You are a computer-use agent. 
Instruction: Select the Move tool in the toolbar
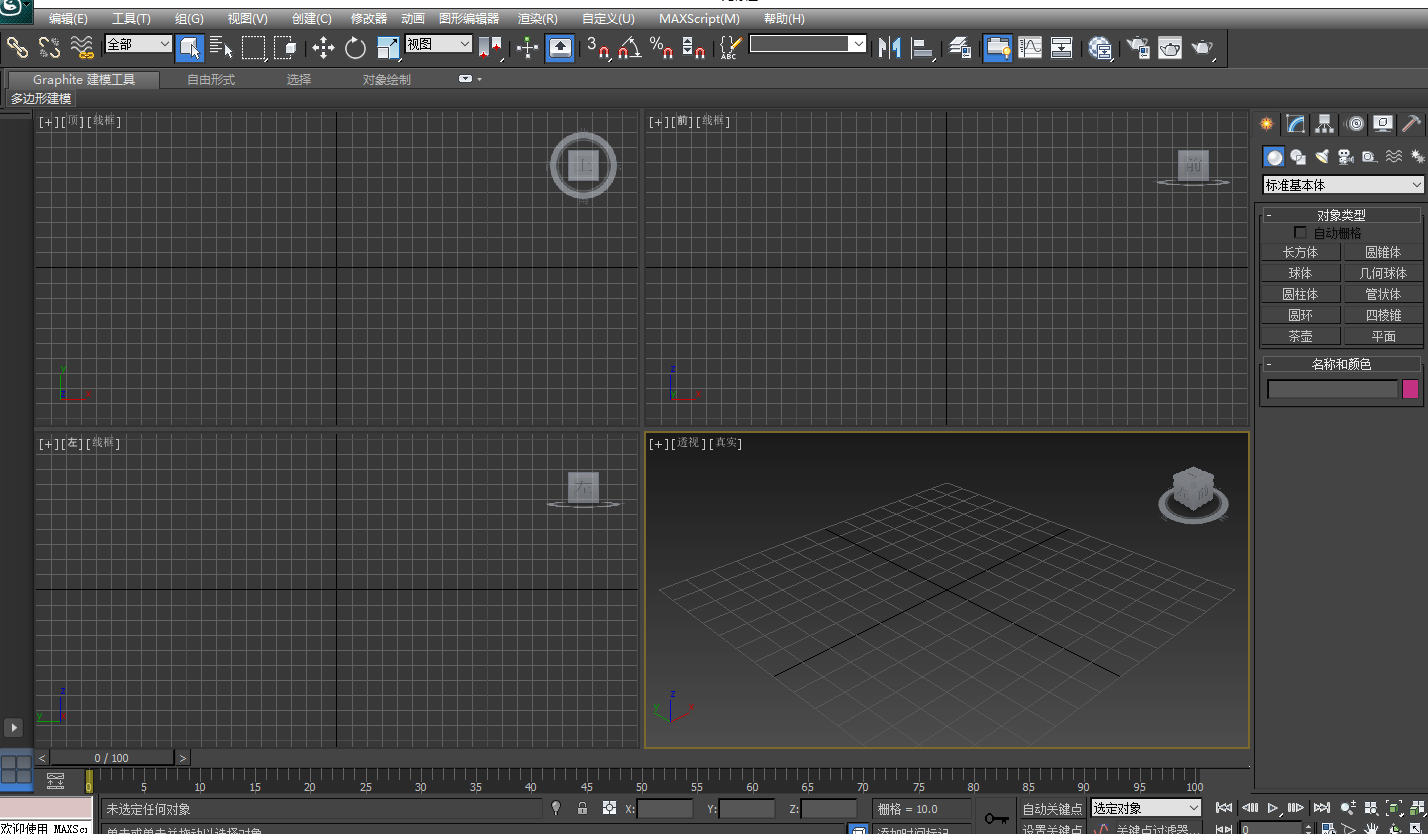[x=323, y=47]
